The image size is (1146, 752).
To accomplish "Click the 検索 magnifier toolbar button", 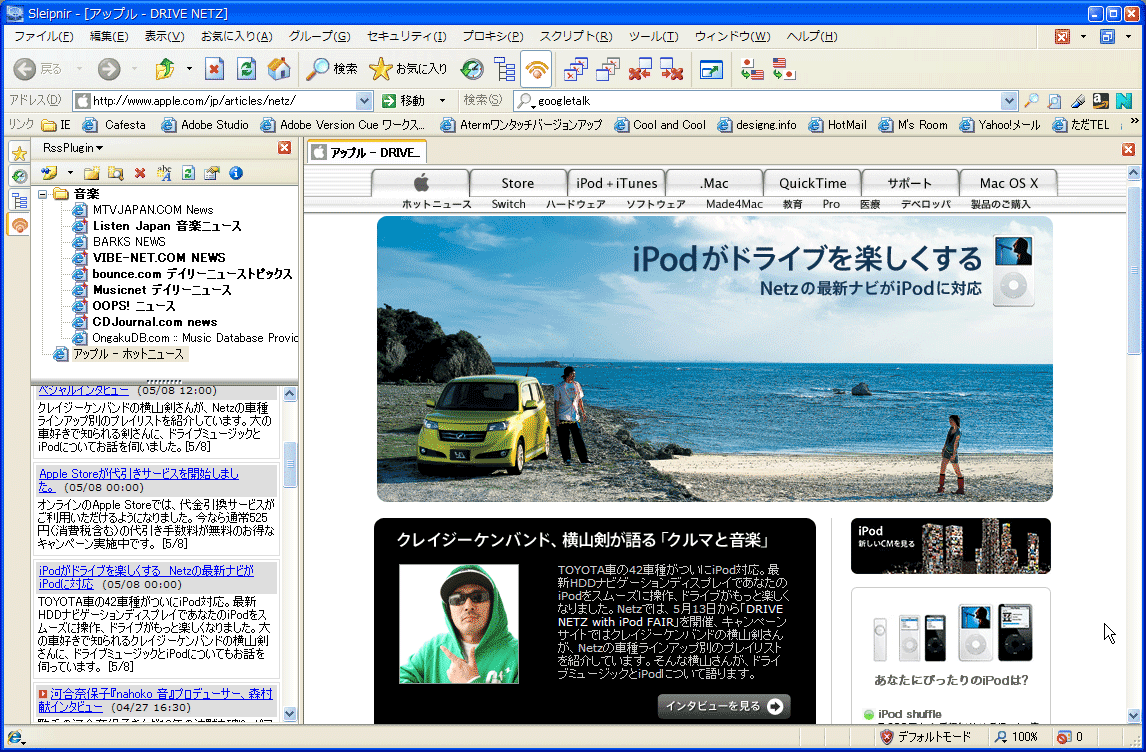I will [x=331, y=69].
